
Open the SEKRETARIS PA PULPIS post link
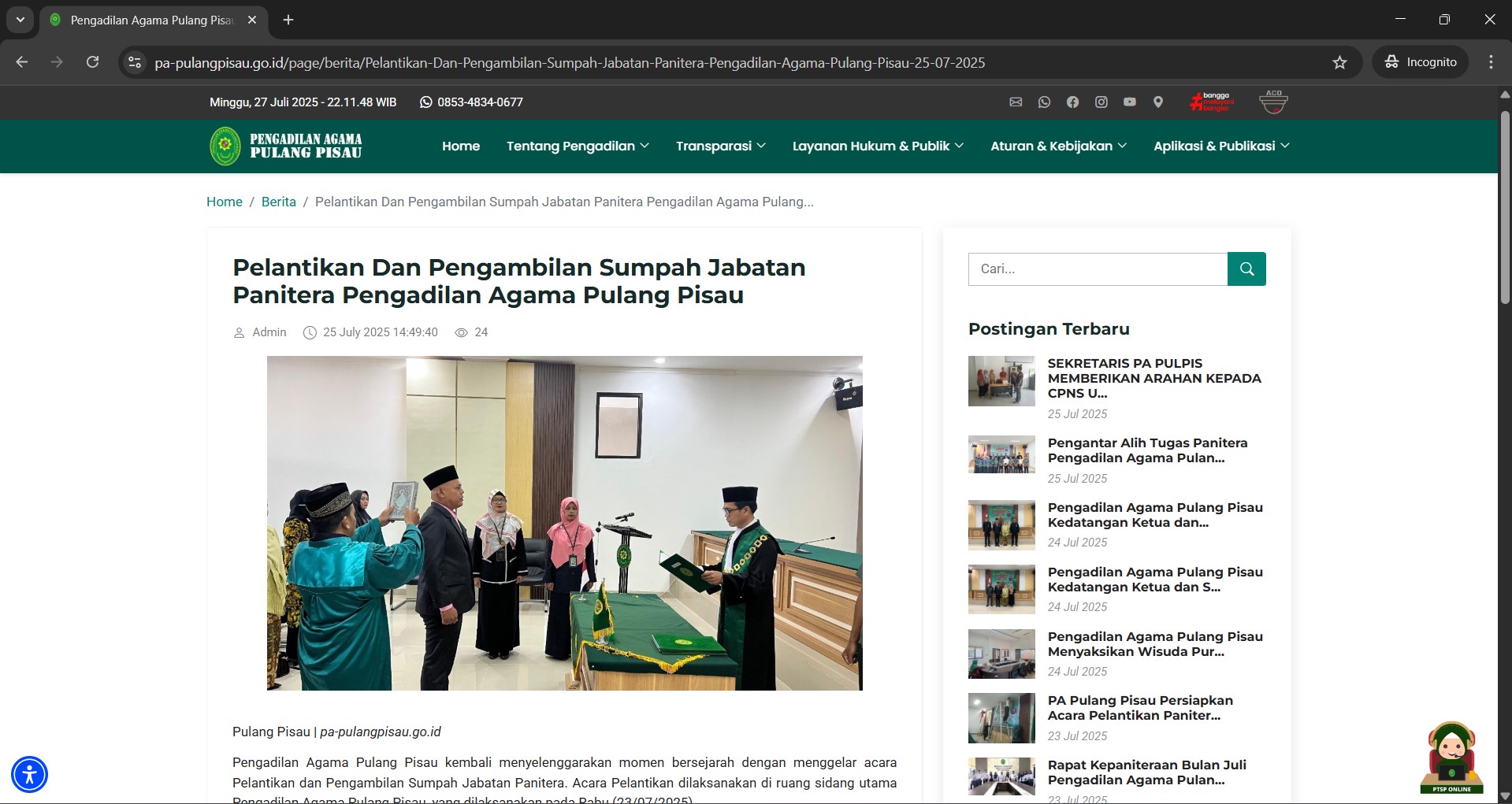pyautogui.click(x=1154, y=378)
